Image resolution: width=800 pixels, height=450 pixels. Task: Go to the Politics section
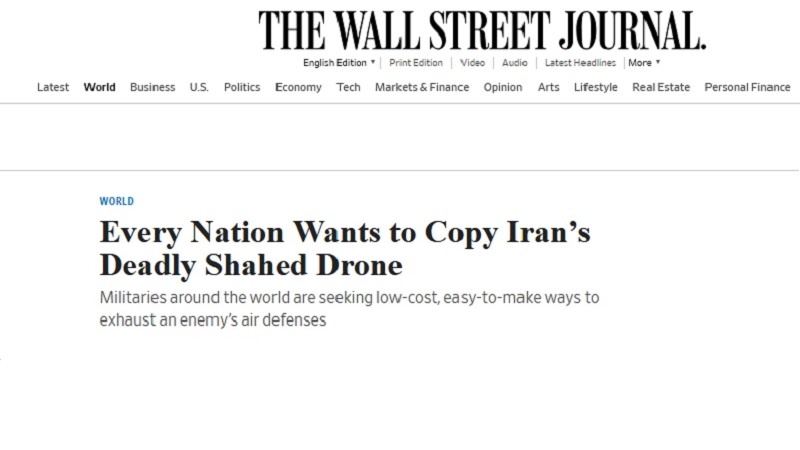coord(242,87)
